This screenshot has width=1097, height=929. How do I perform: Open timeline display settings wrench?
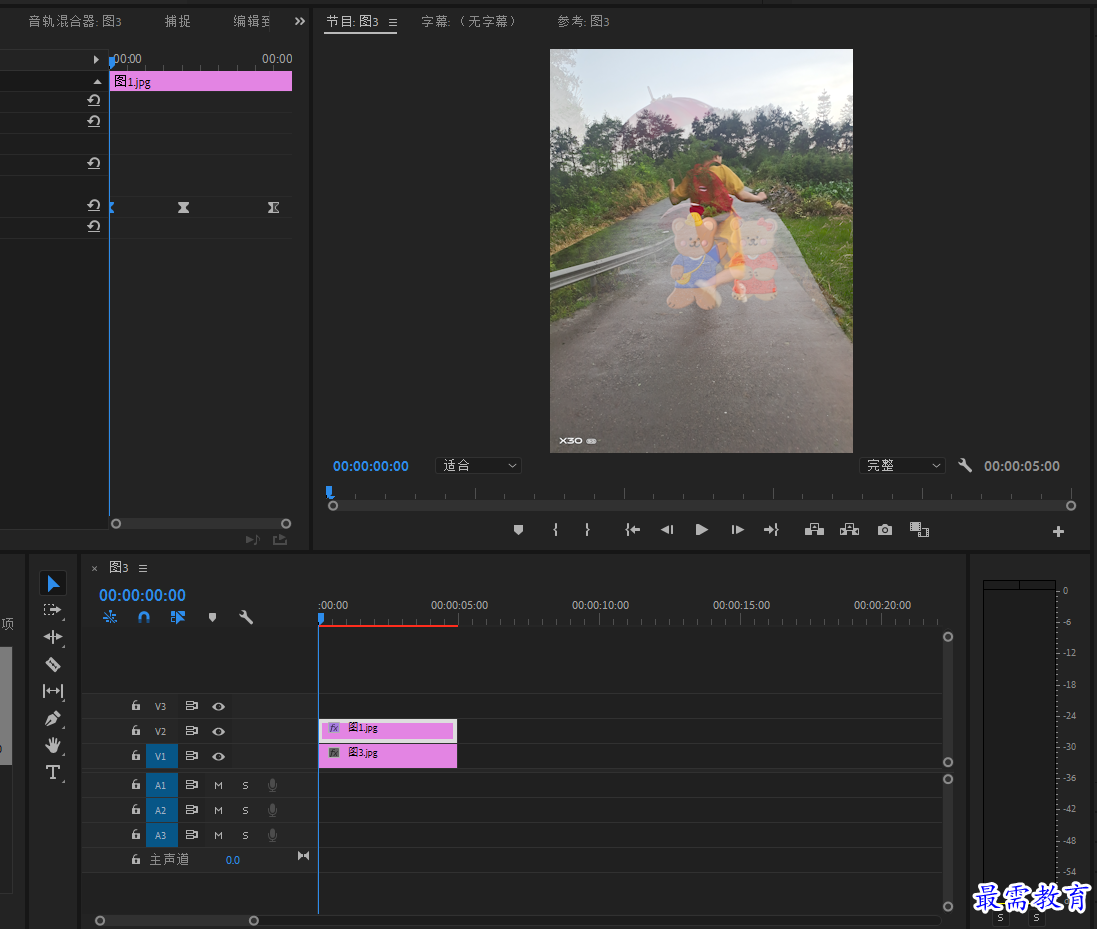pos(246,617)
